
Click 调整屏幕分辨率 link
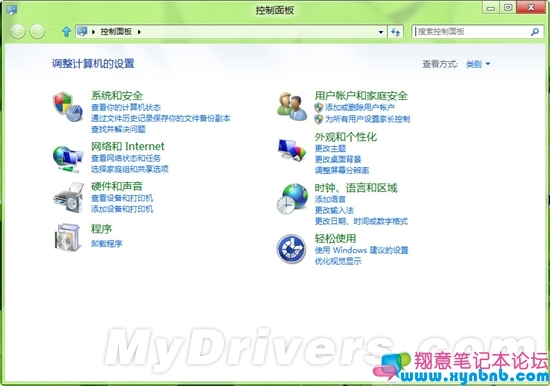click(342, 171)
